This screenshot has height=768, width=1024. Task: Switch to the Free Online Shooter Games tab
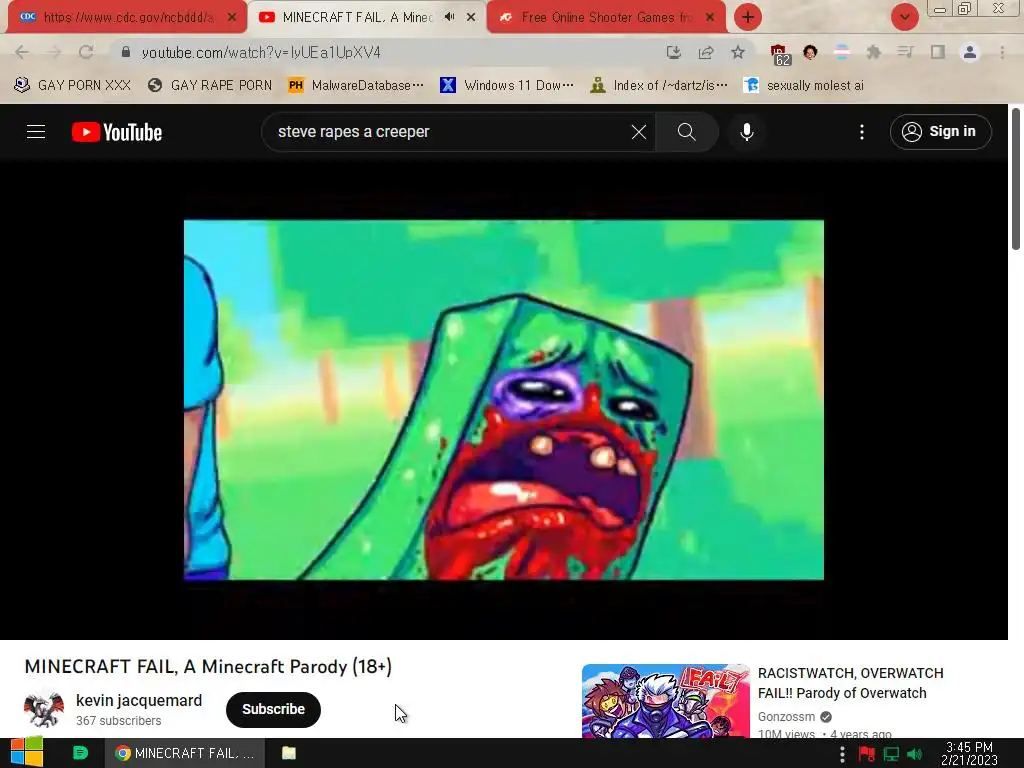[604, 17]
